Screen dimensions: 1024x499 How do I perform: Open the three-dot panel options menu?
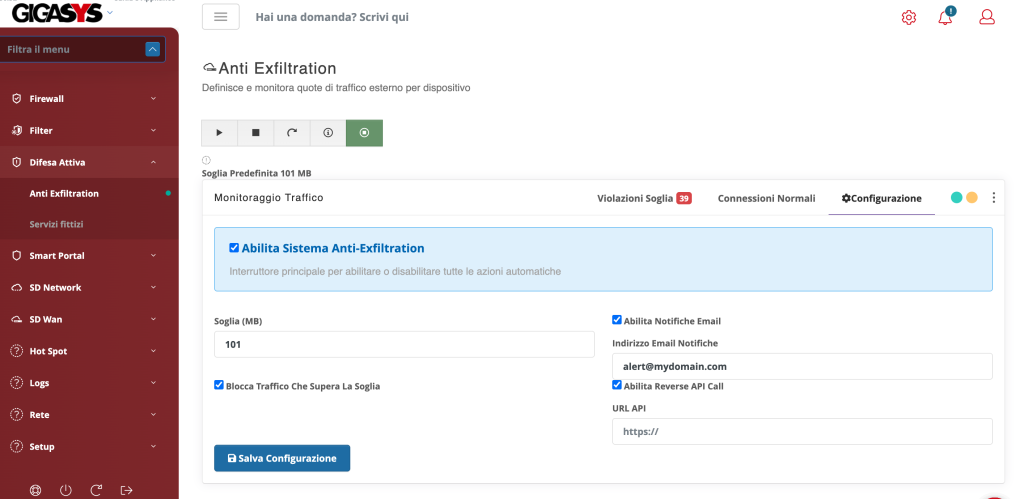[993, 197]
